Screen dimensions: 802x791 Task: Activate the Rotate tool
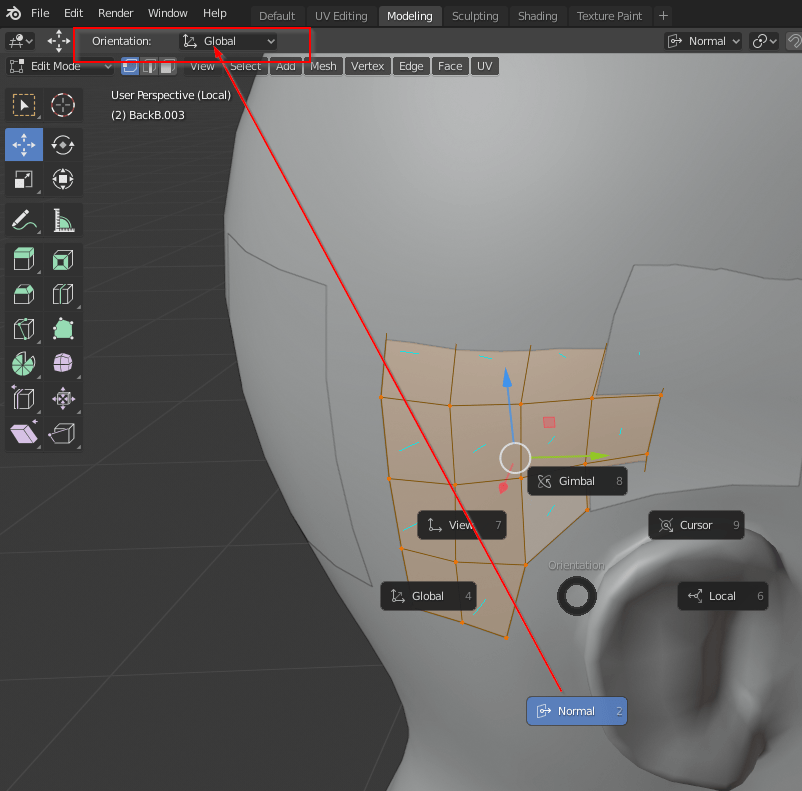pos(63,144)
